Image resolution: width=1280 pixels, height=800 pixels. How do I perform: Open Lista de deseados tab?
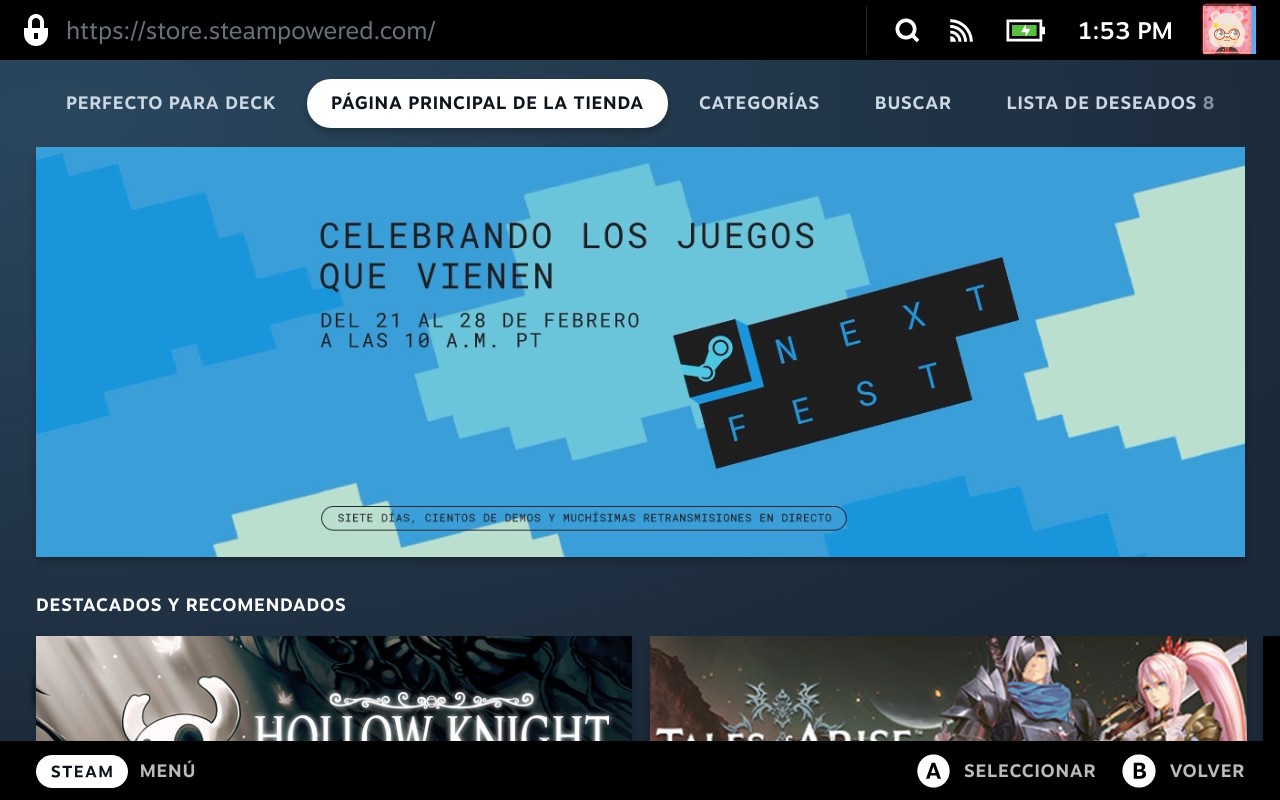(1110, 103)
